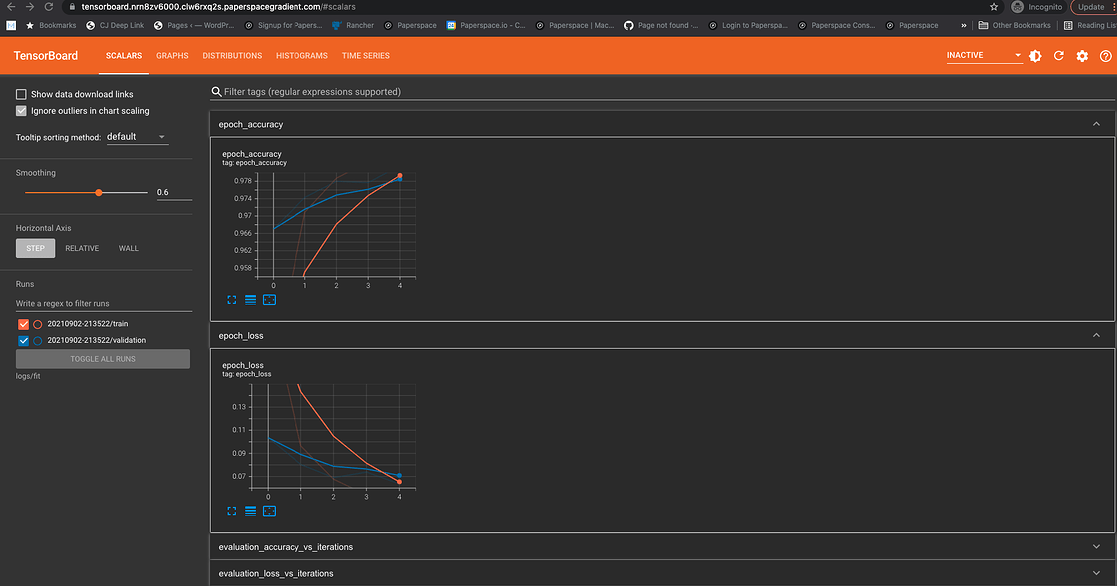
Task: Set horizontal axis to STEP
Action: 36,248
